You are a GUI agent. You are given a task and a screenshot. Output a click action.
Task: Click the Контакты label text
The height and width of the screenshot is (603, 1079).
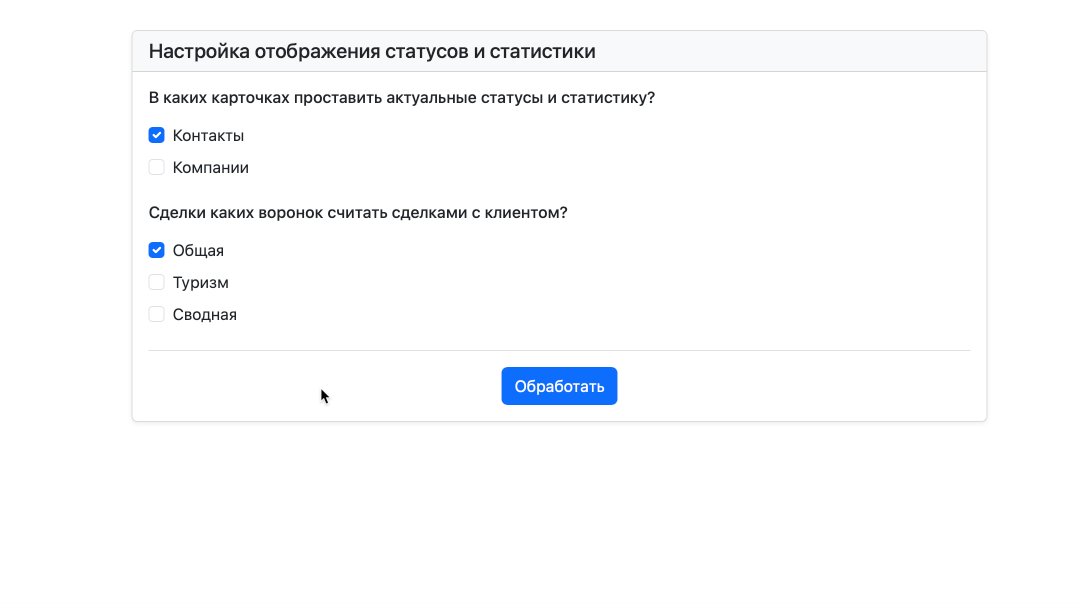[x=208, y=135]
